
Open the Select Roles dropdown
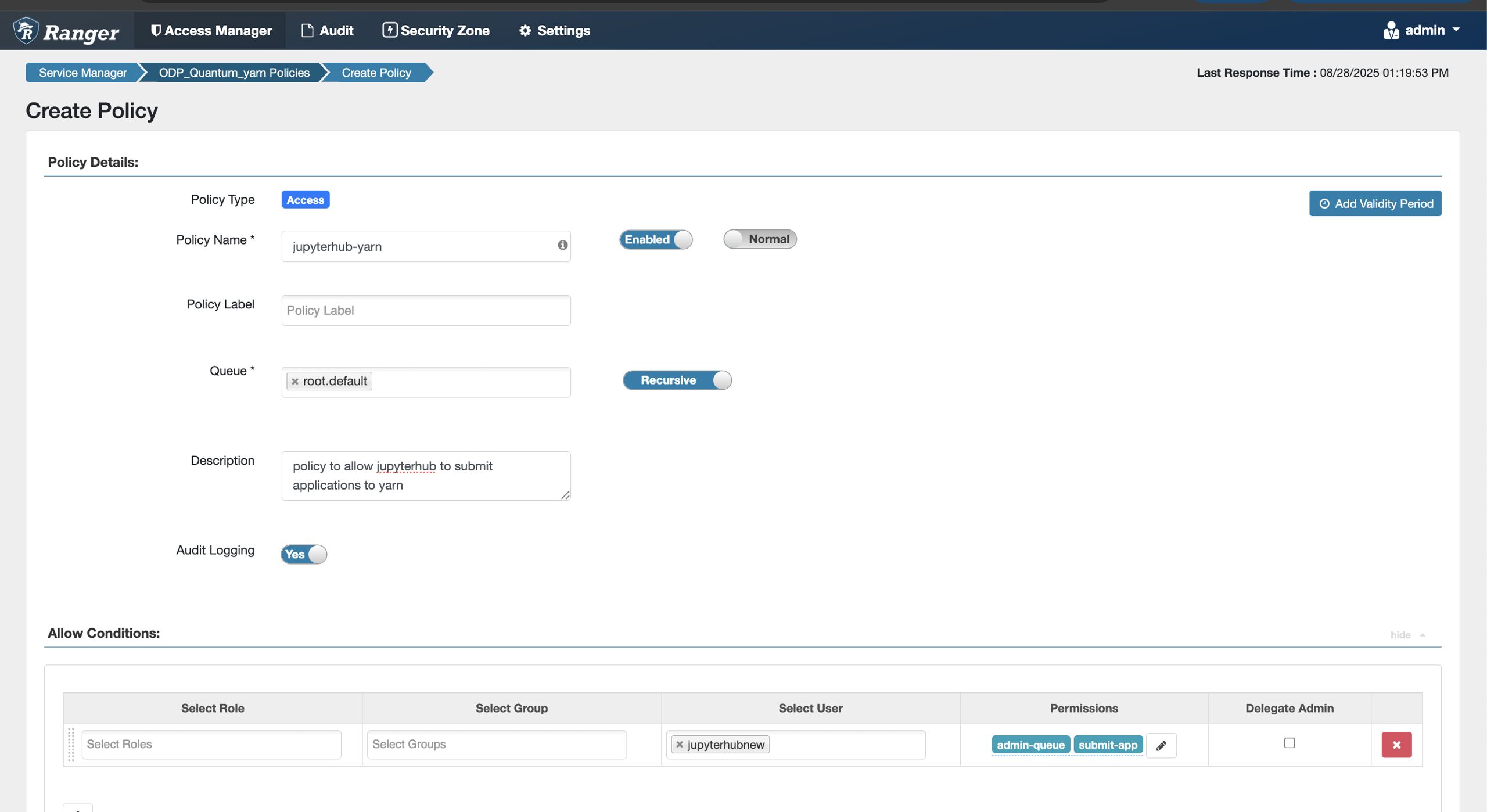point(211,745)
